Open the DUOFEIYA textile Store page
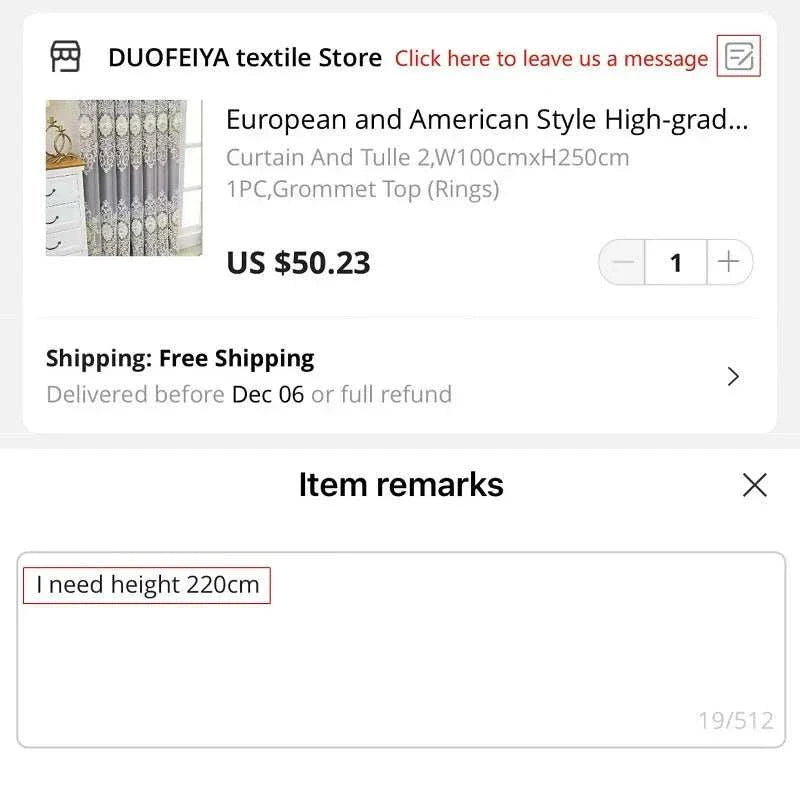Image resolution: width=800 pixels, height=788 pixels. pyautogui.click(x=245, y=58)
